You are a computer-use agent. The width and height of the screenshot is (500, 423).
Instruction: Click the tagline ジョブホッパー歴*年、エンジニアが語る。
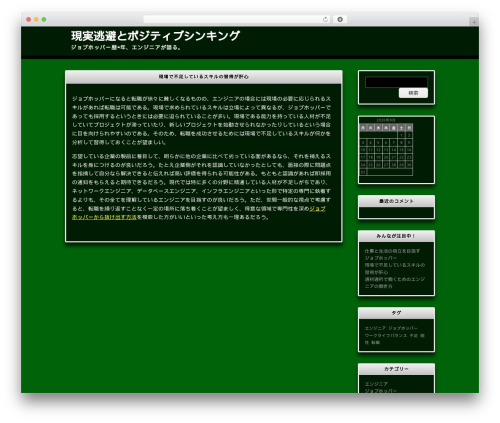point(126,47)
